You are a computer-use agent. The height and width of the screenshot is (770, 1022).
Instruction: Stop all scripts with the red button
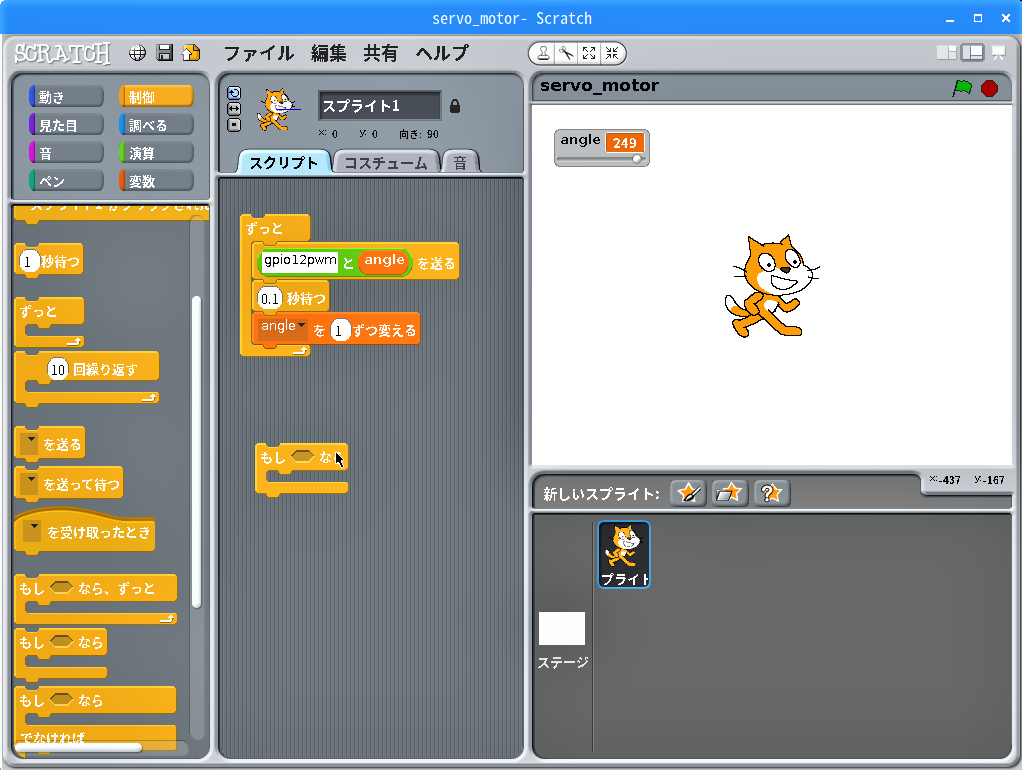(989, 88)
